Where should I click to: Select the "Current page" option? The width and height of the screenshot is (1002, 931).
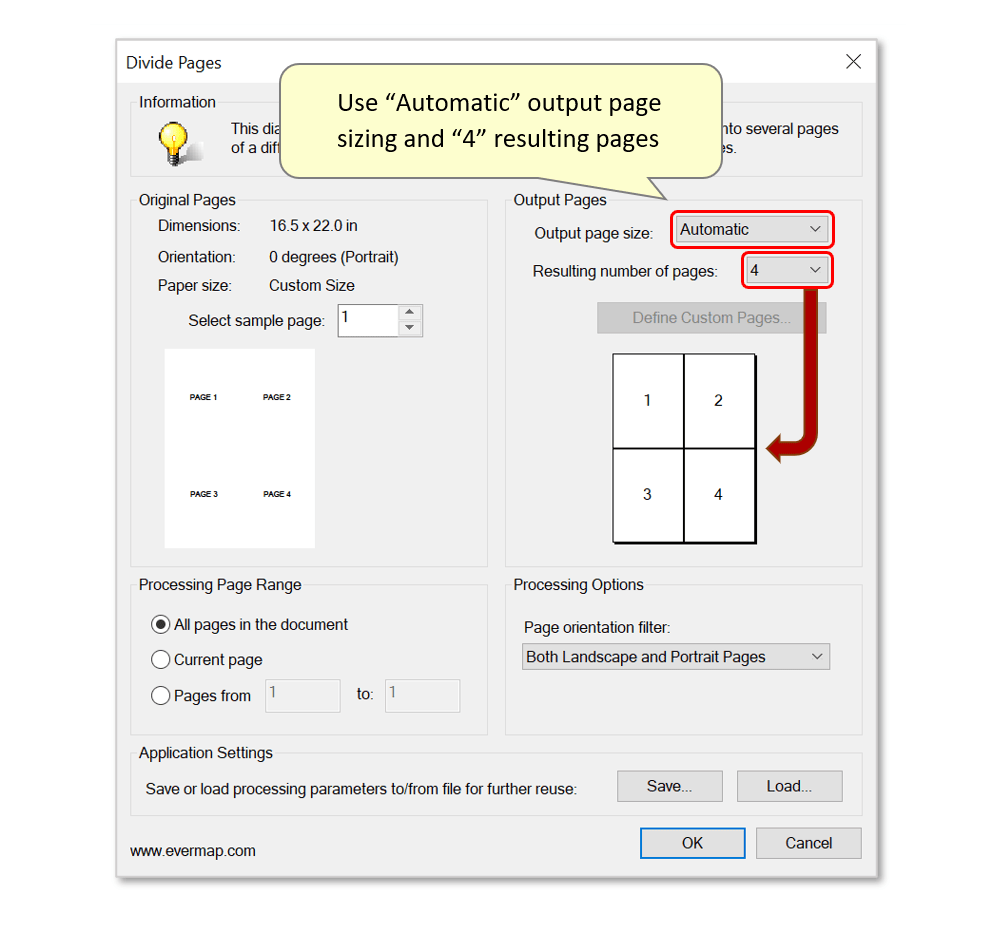160,660
